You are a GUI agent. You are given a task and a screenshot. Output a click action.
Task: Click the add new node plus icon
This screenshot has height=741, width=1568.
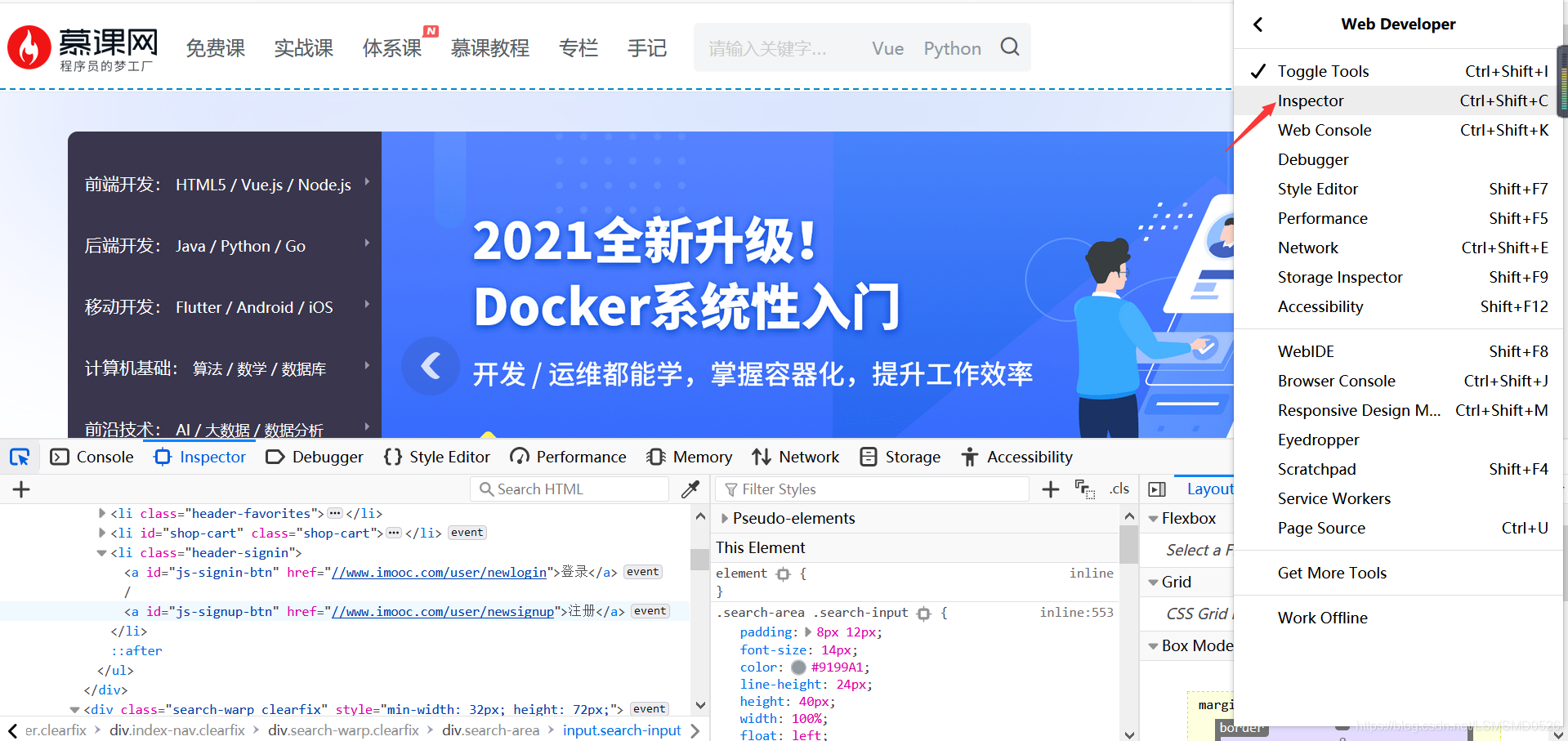21,489
